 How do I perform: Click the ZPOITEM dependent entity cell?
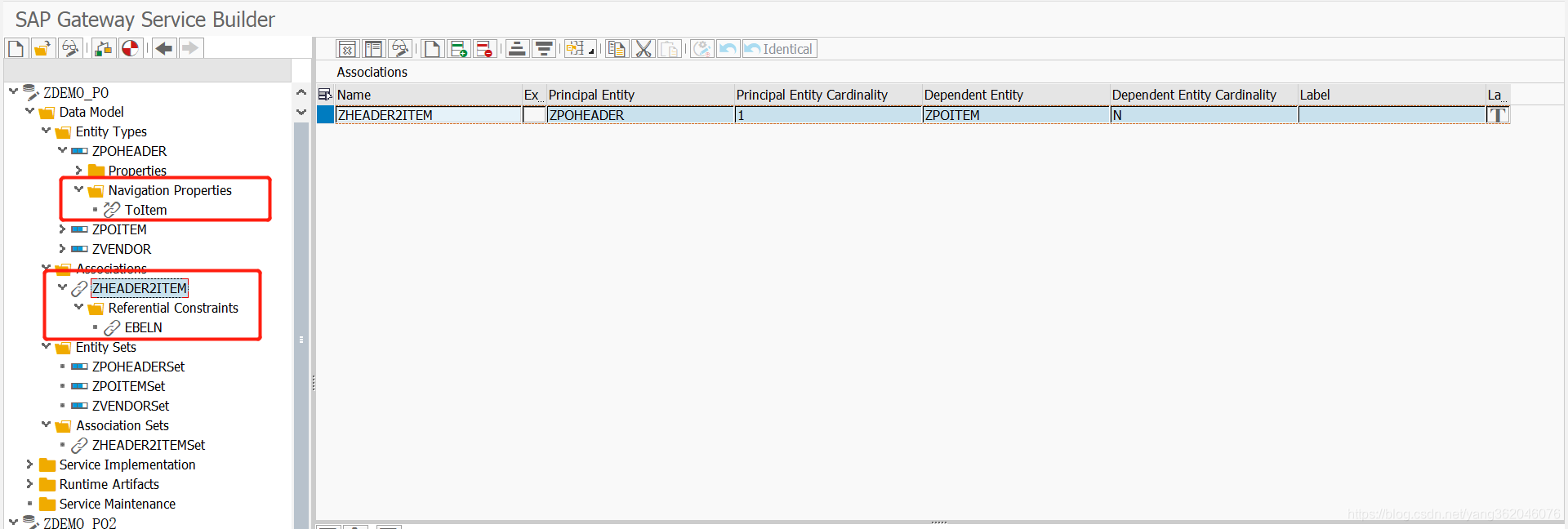[1016, 115]
